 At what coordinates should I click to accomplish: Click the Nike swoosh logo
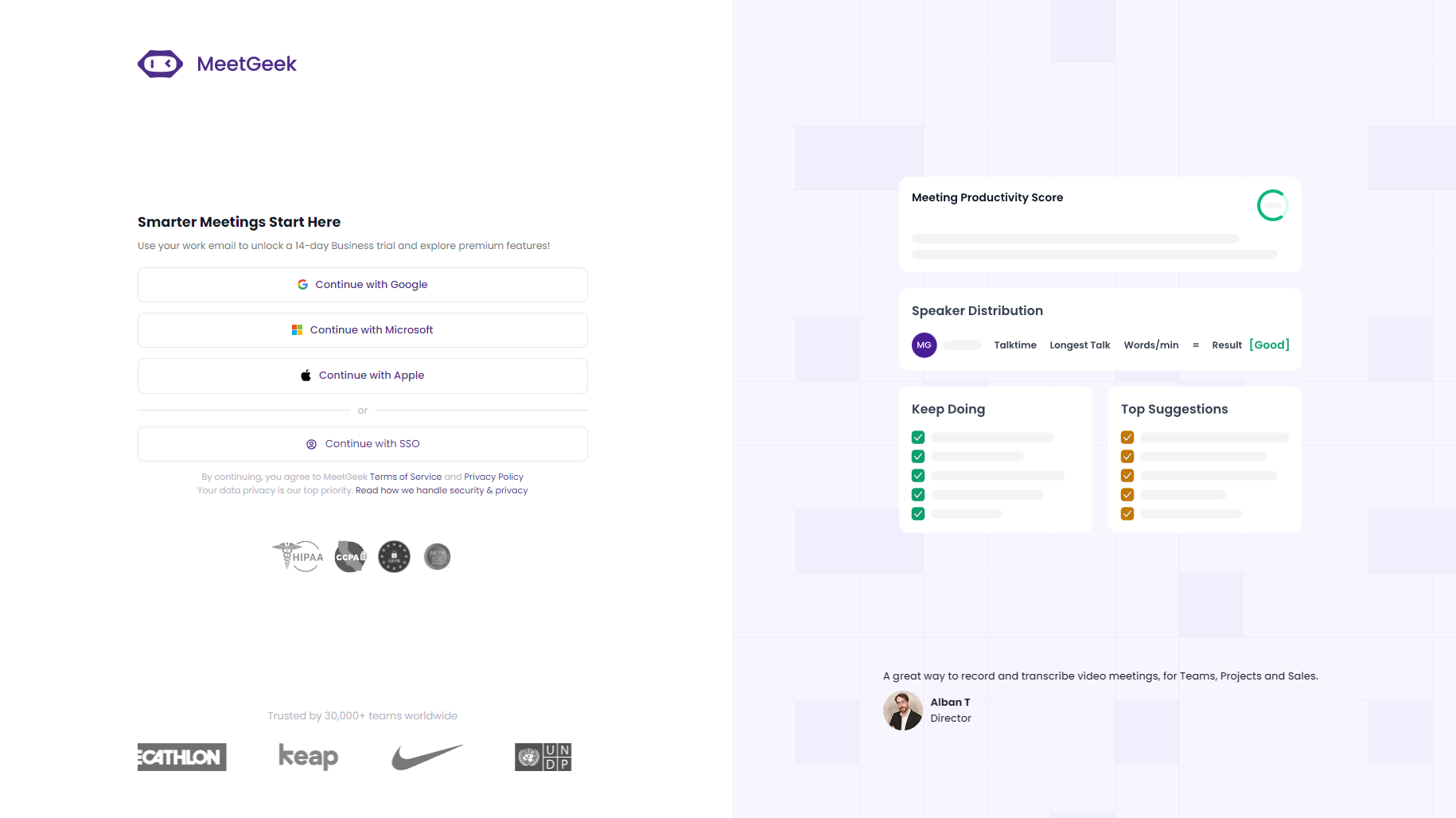click(x=426, y=757)
